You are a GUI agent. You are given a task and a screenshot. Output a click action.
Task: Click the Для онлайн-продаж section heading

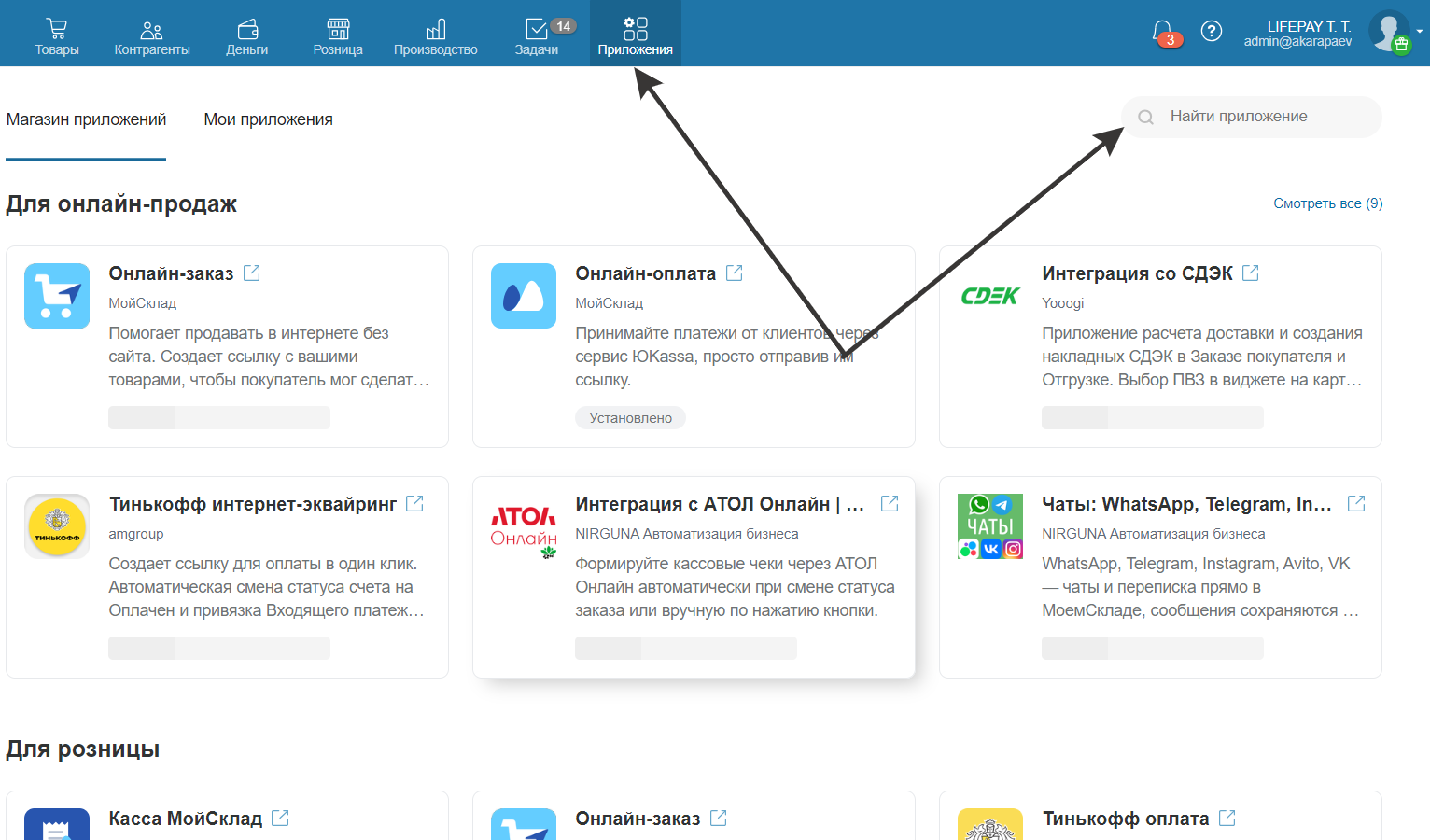121,203
